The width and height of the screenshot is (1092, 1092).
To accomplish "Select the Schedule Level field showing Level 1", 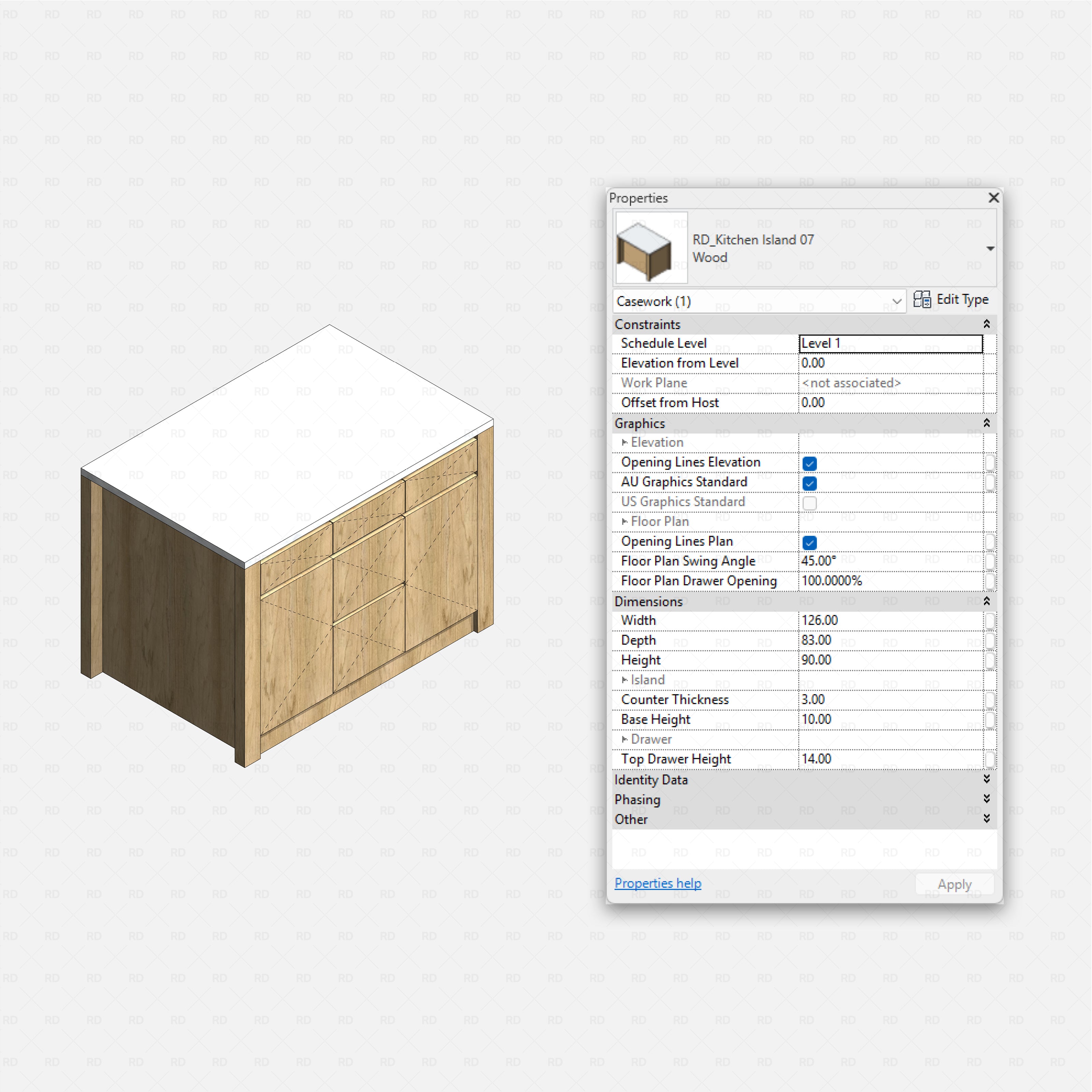I will 890,343.
